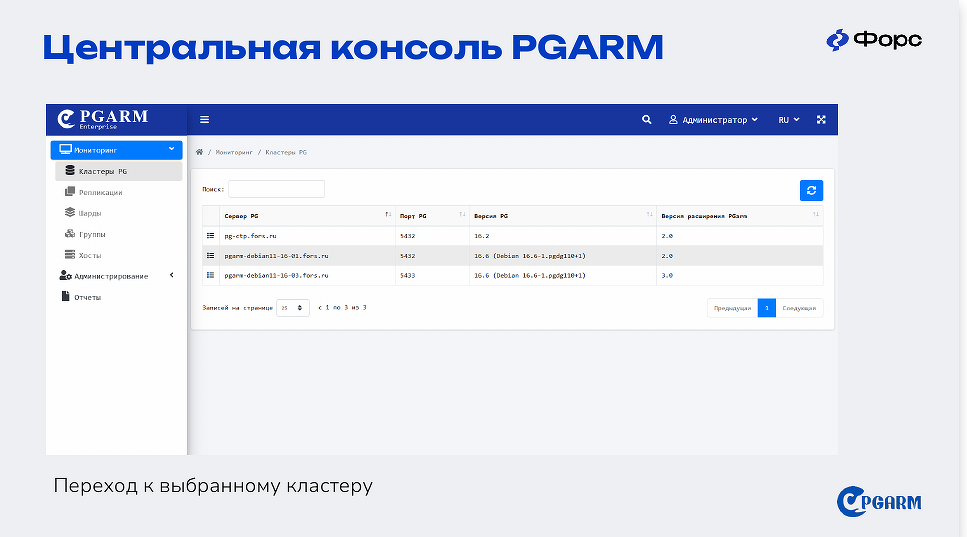Click the blue refresh button
Viewport: 967px width, 537px height.
tap(811, 191)
